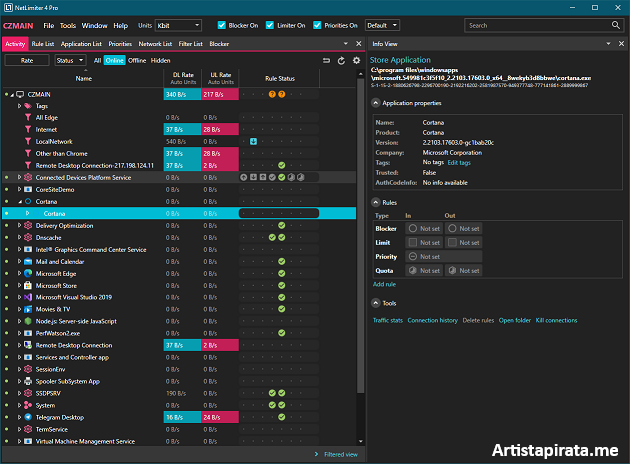Click the Telegram Desktop upload rate cell
The height and width of the screenshot is (464, 630).
pyautogui.click(x=220, y=417)
